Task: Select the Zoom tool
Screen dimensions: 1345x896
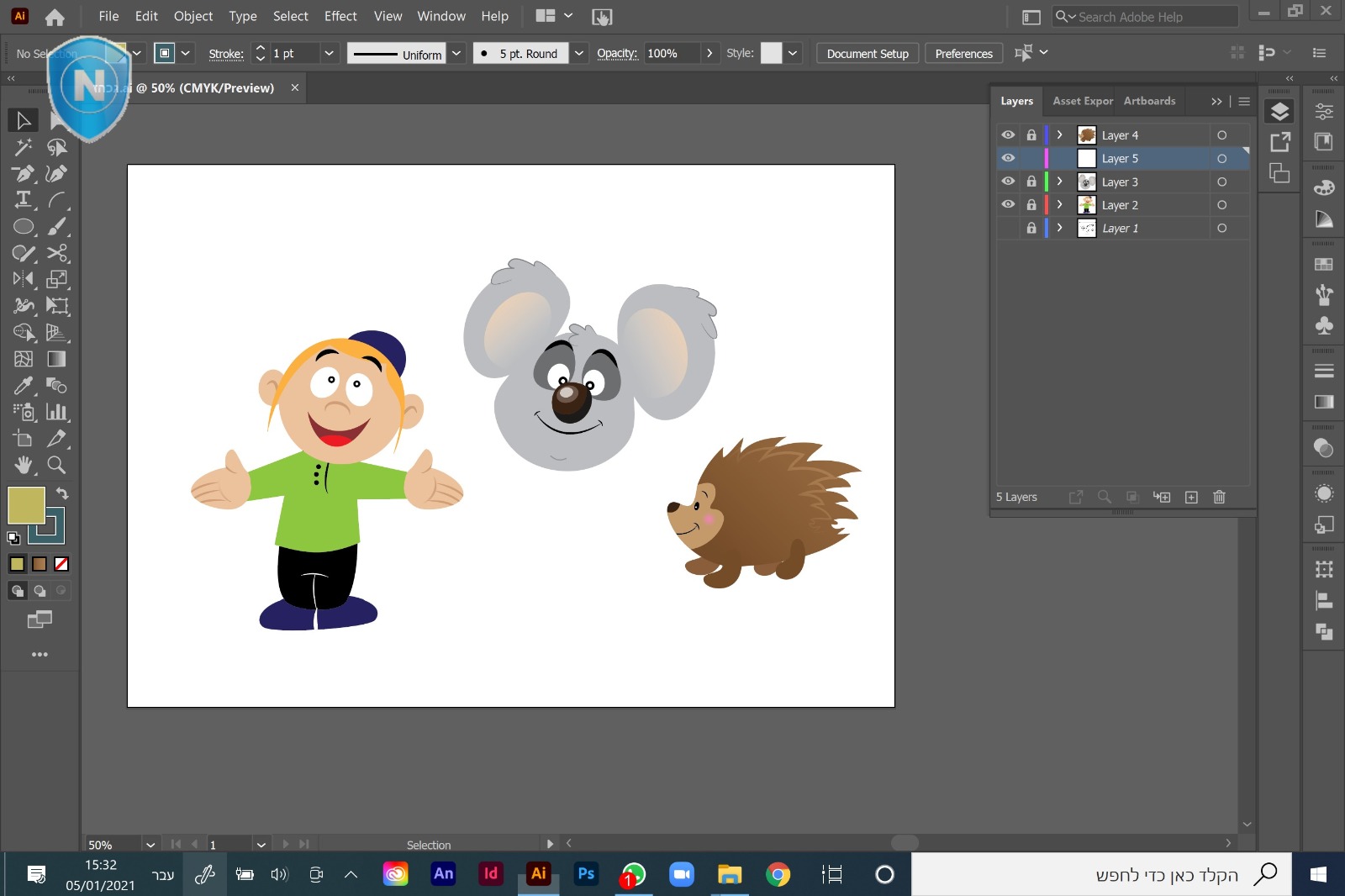Action: pyautogui.click(x=56, y=465)
